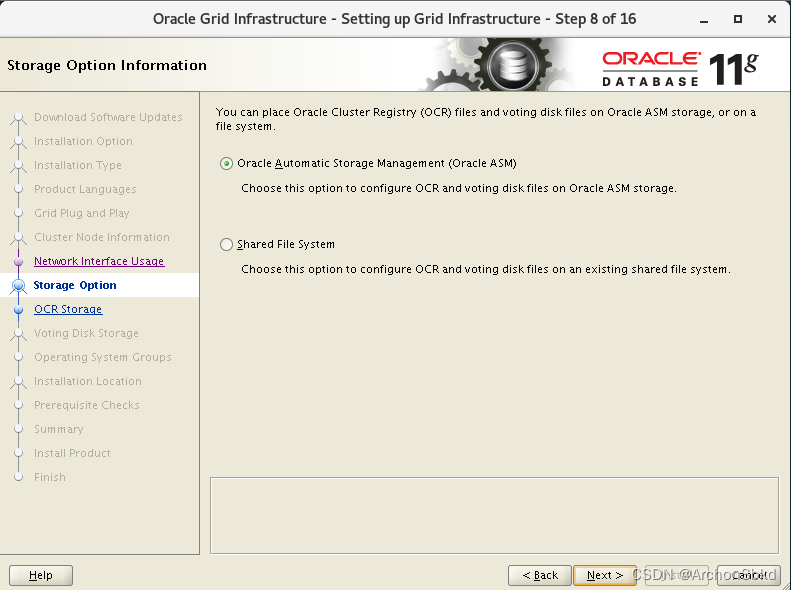This screenshot has height=590, width=791.
Task: Minimize the installer window
Action: pyautogui.click(x=704, y=20)
